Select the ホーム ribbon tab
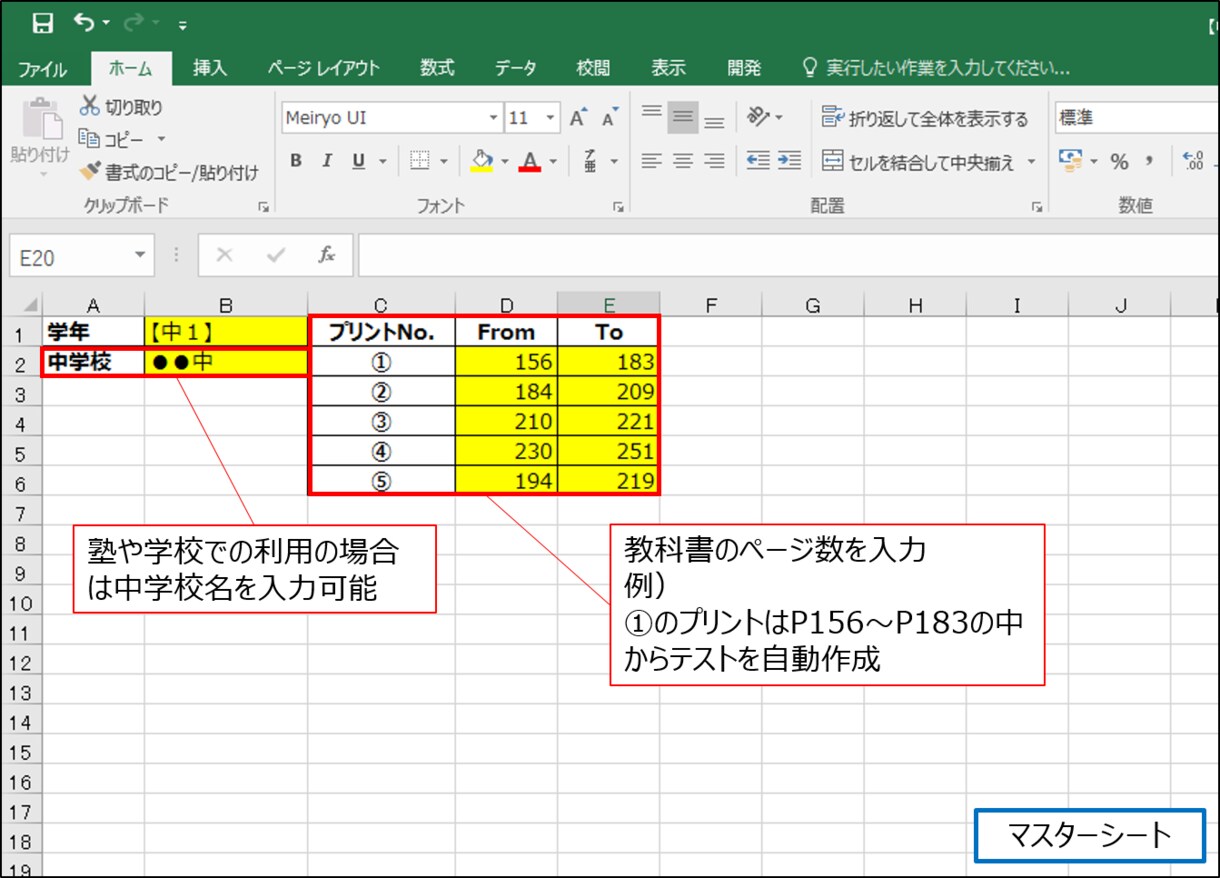Image resolution: width=1220 pixels, height=878 pixels. pos(131,69)
